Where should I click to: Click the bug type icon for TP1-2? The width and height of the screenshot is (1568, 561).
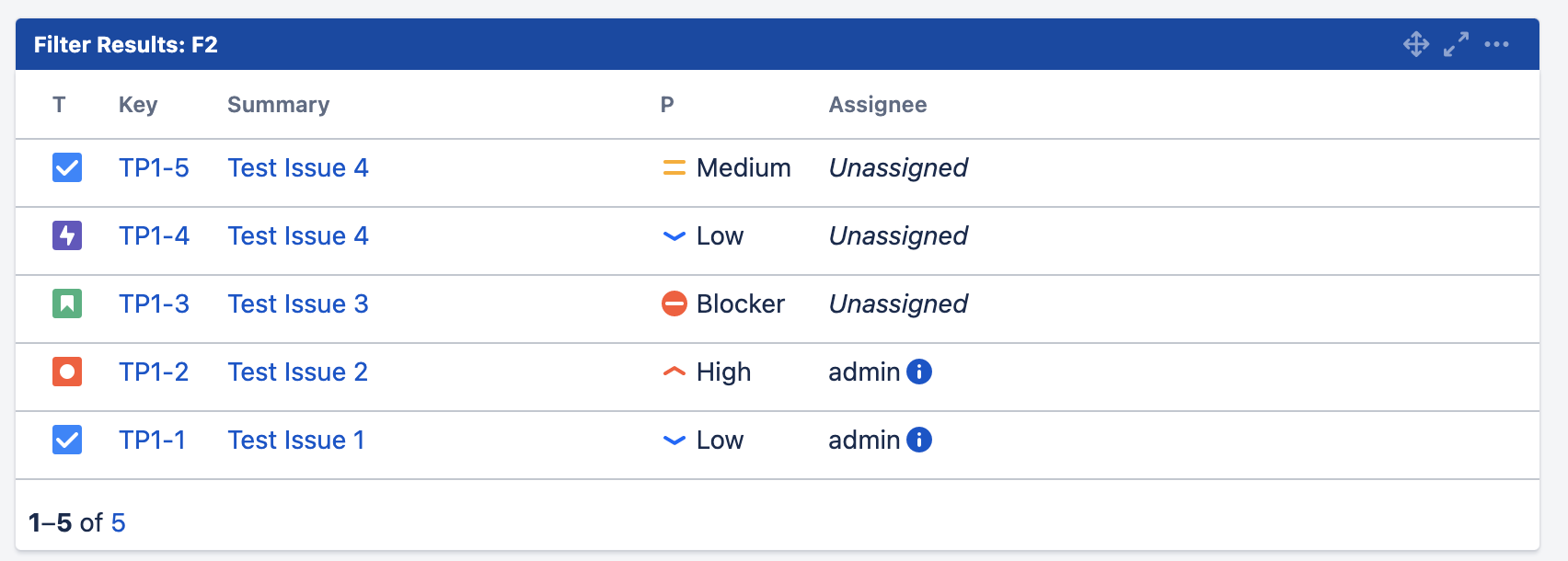point(67,372)
